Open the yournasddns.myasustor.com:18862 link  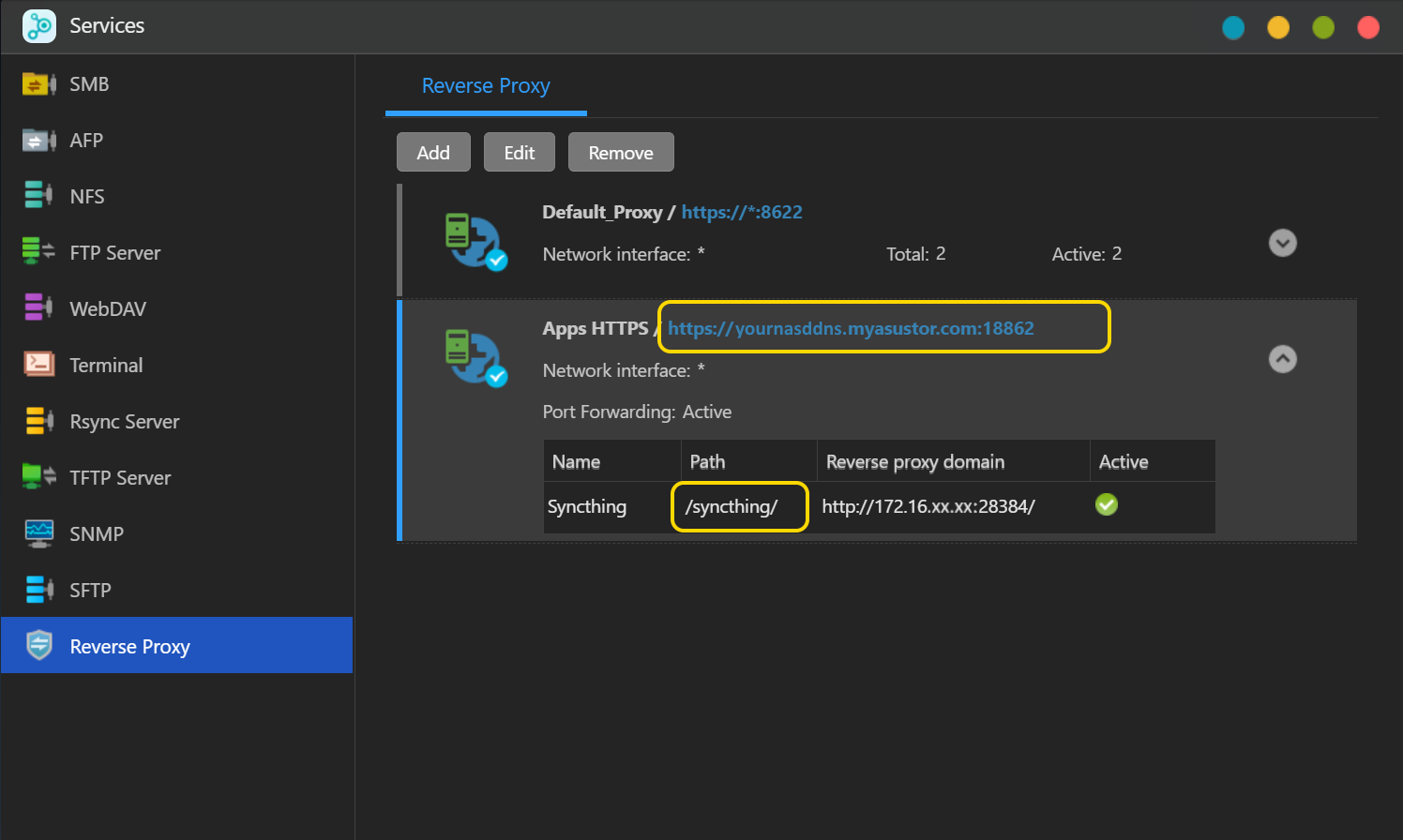pos(851,328)
